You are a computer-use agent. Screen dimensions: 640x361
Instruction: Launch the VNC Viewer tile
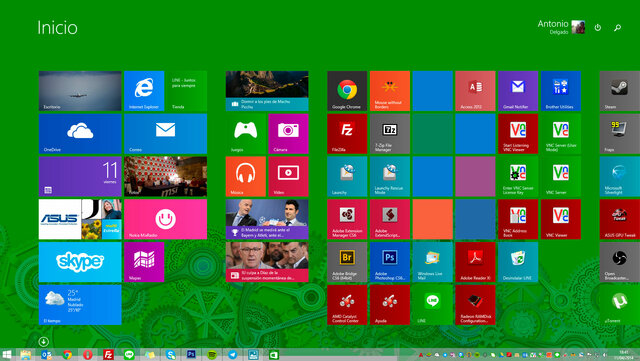click(560, 219)
